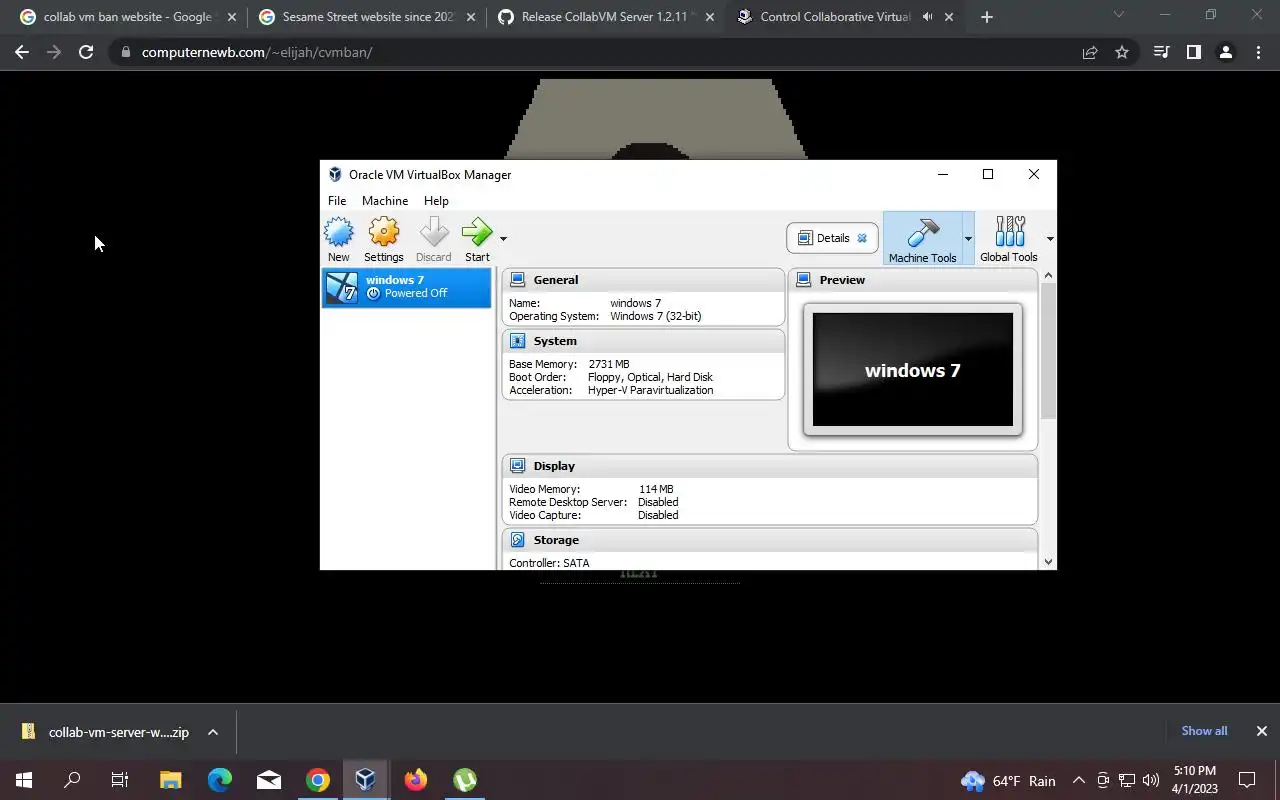Select the Global Tools icon

click(1009, 238)
